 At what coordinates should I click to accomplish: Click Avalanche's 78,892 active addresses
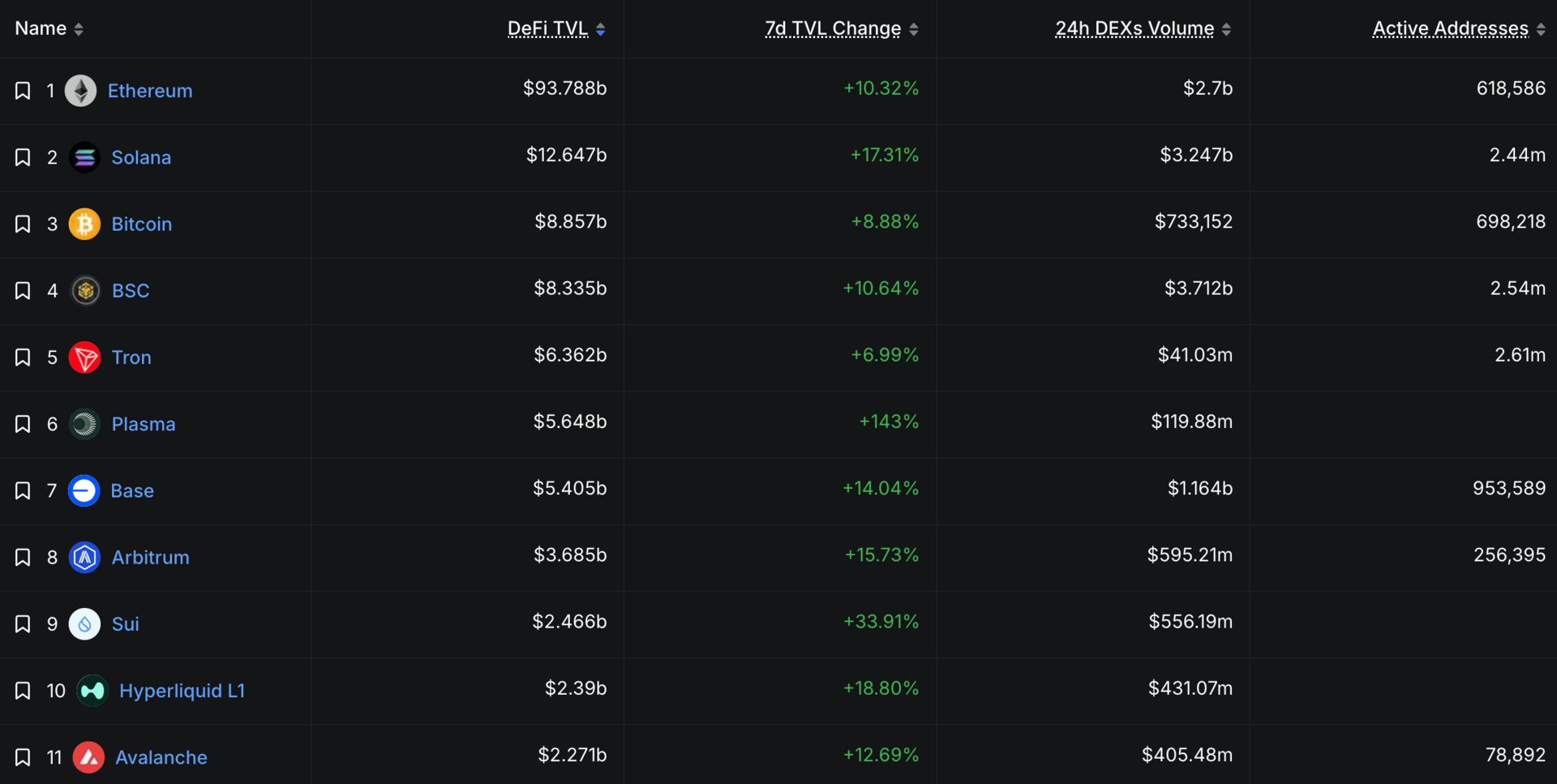1516,755
